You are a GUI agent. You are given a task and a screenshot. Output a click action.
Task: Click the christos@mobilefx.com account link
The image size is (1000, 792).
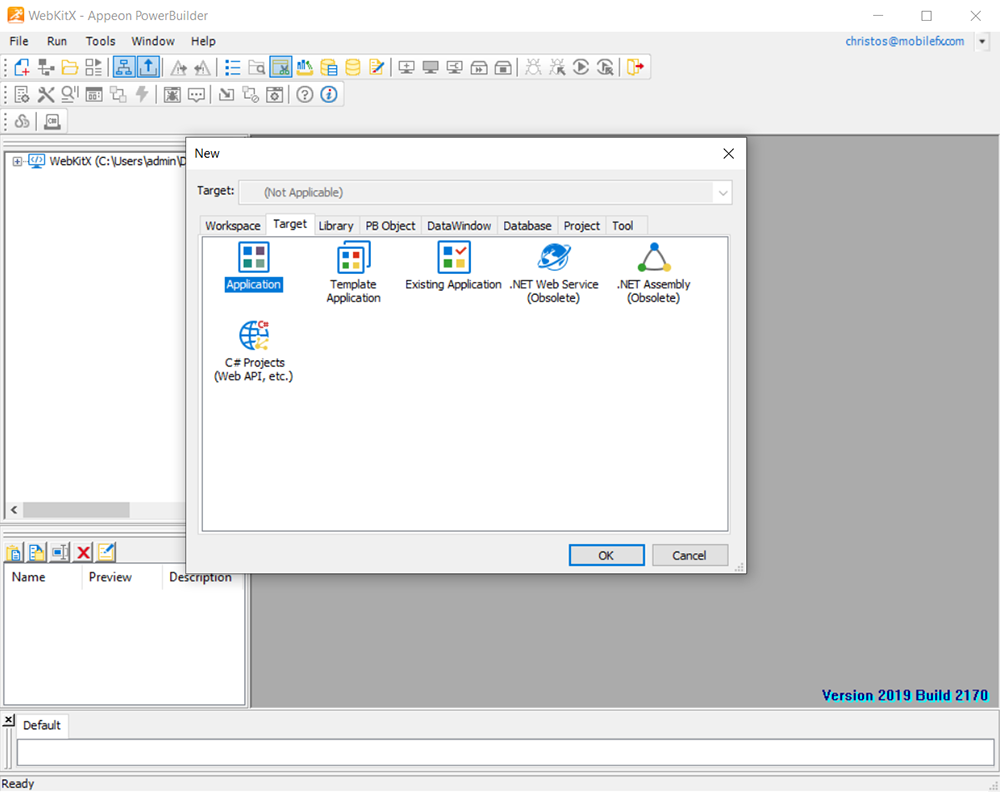point(905,41)
